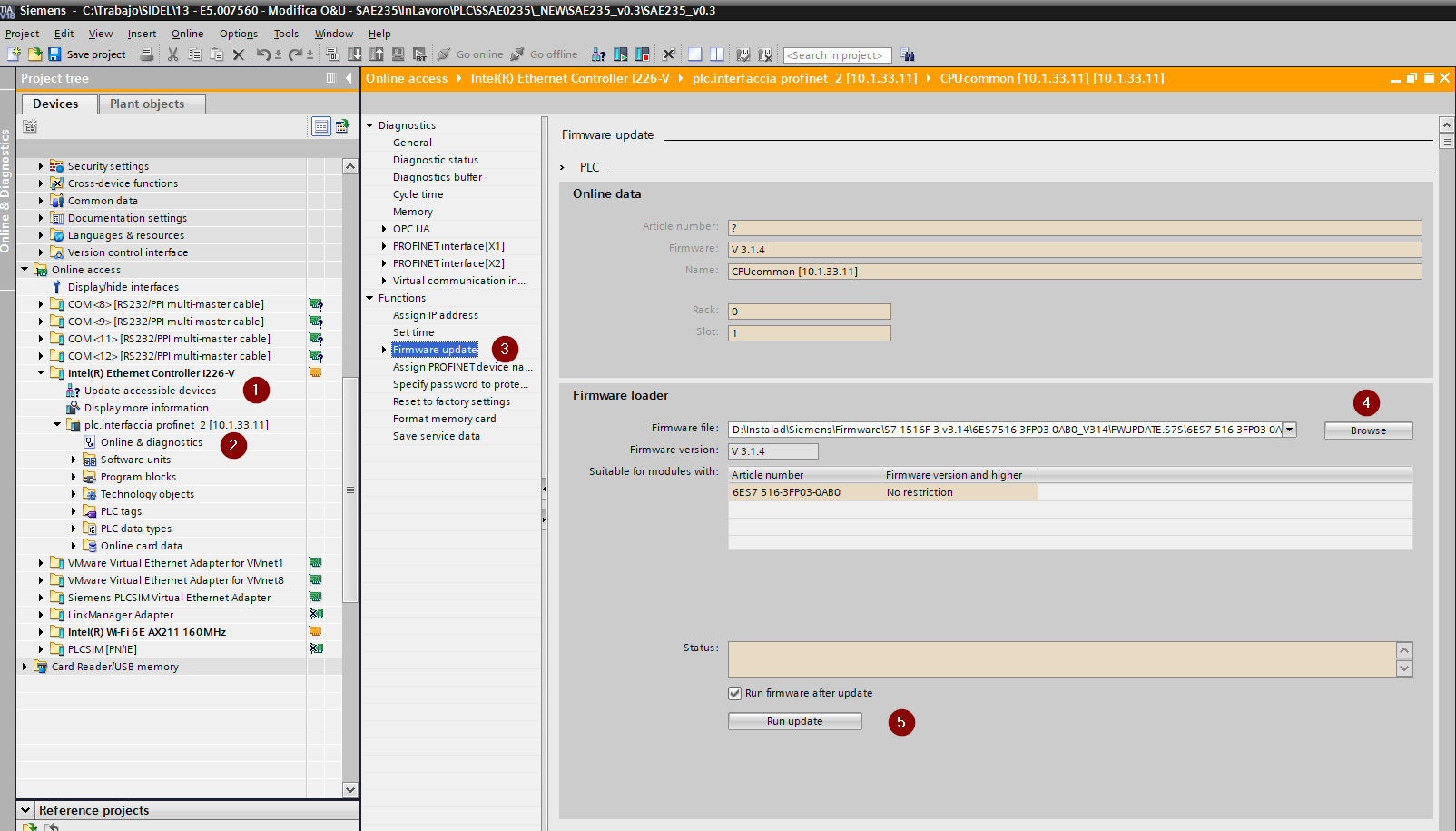Open the Options menu

click(x=239, y=34)
